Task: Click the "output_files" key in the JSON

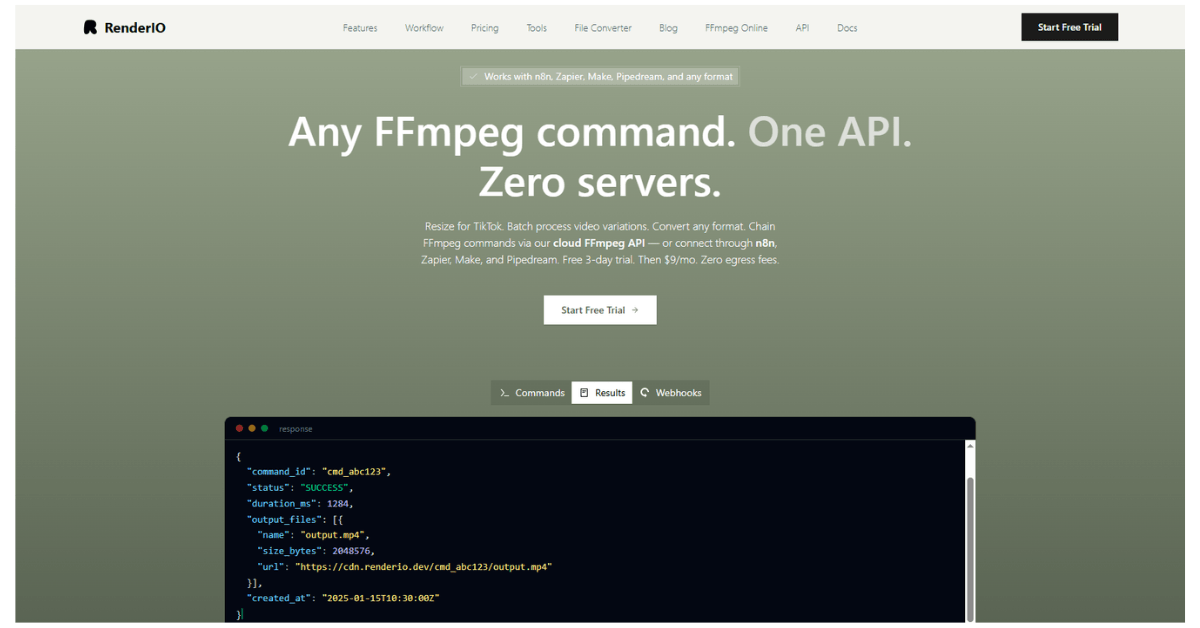Action: (284, 519)
